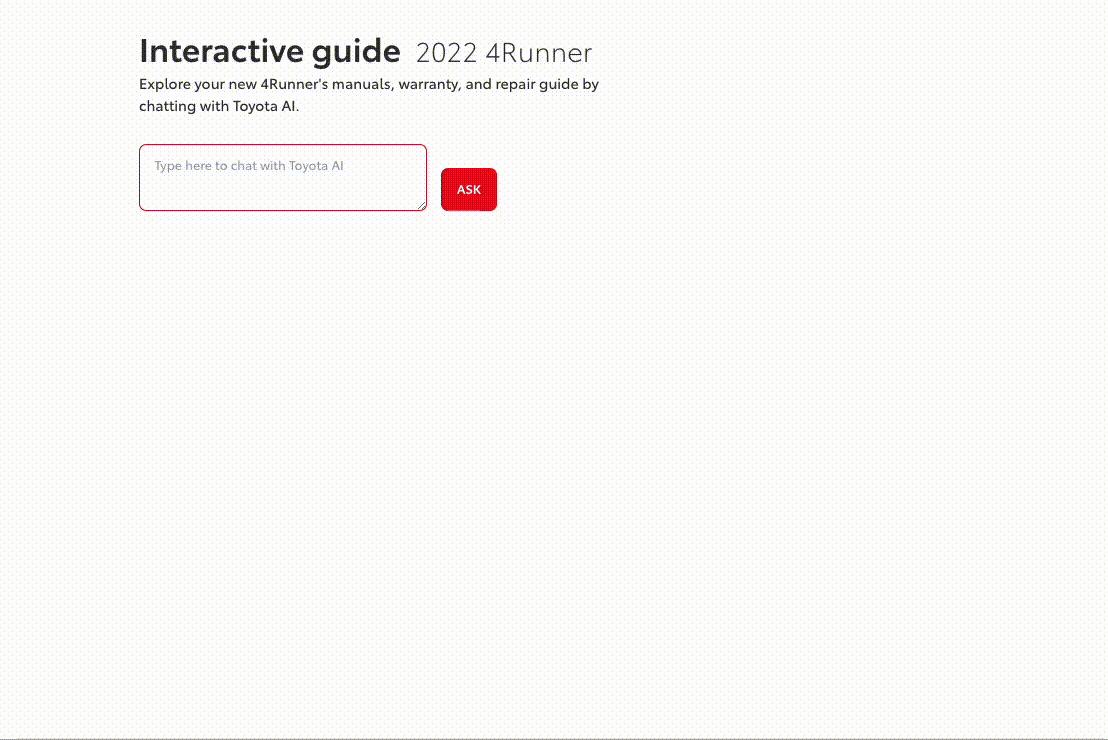Click the Toyota AI chat text box
The width and height of the screenshot is (1108, 740).
(283, 177)
